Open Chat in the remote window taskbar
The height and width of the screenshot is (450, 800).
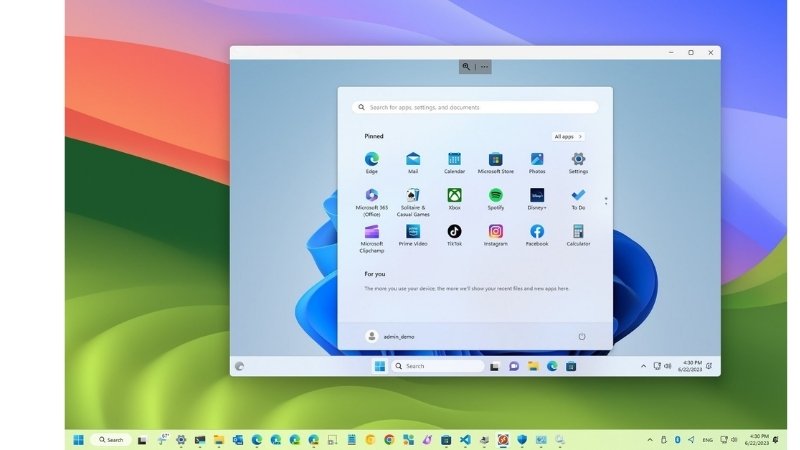(514, 366)
